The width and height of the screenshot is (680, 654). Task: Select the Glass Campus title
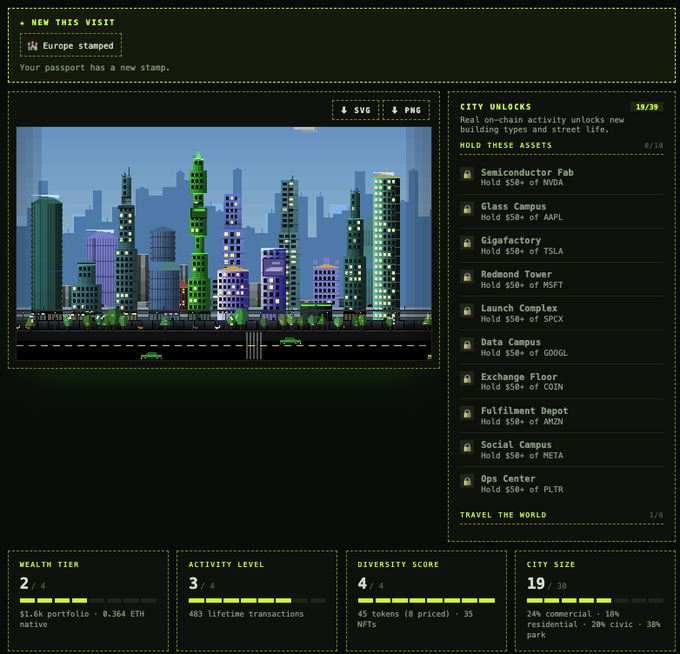coord(513,206)
